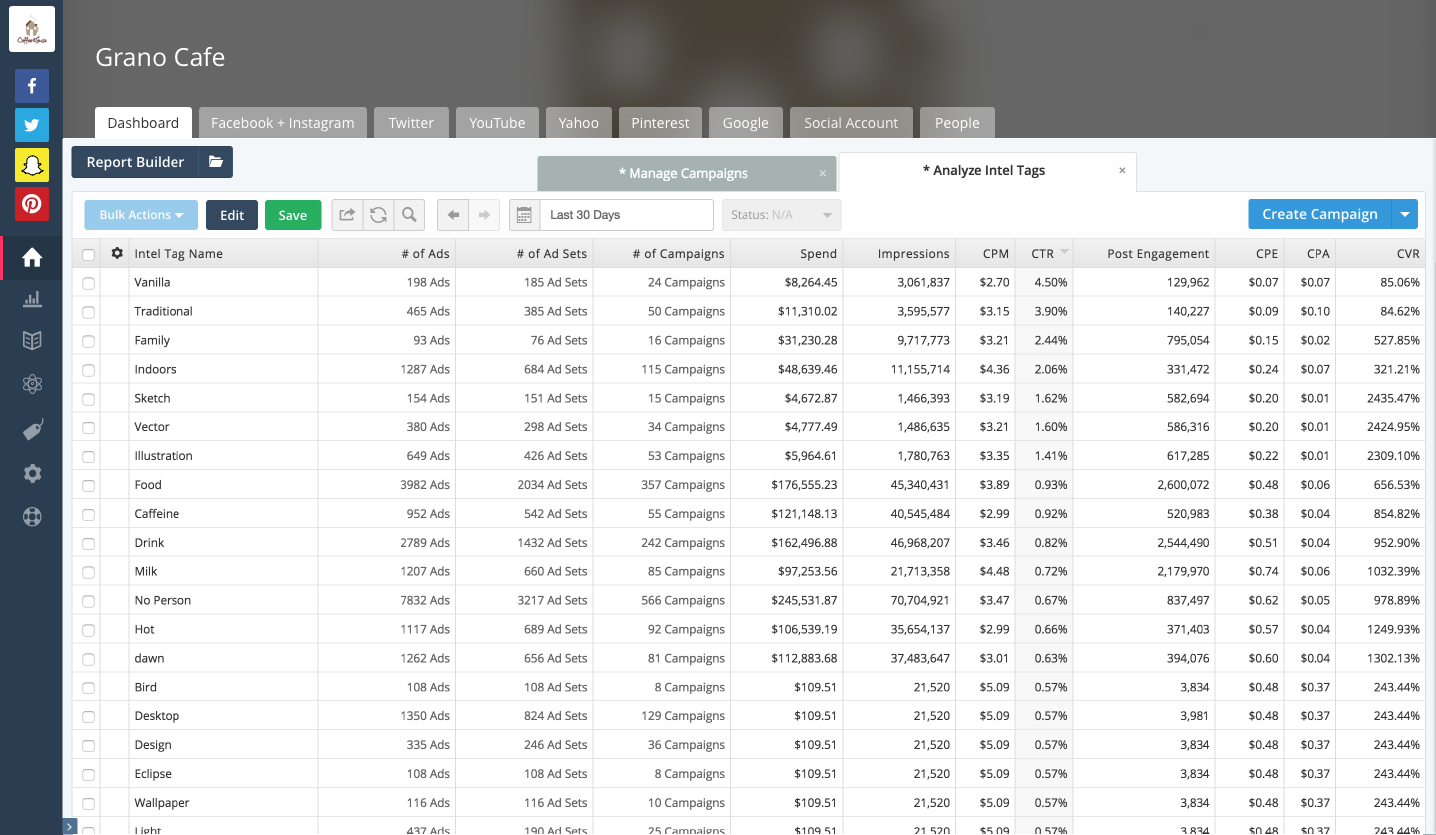This screenshot has width=1436, height=835.
Task: Close the Manage Campaigns tab
Action: 823,173
